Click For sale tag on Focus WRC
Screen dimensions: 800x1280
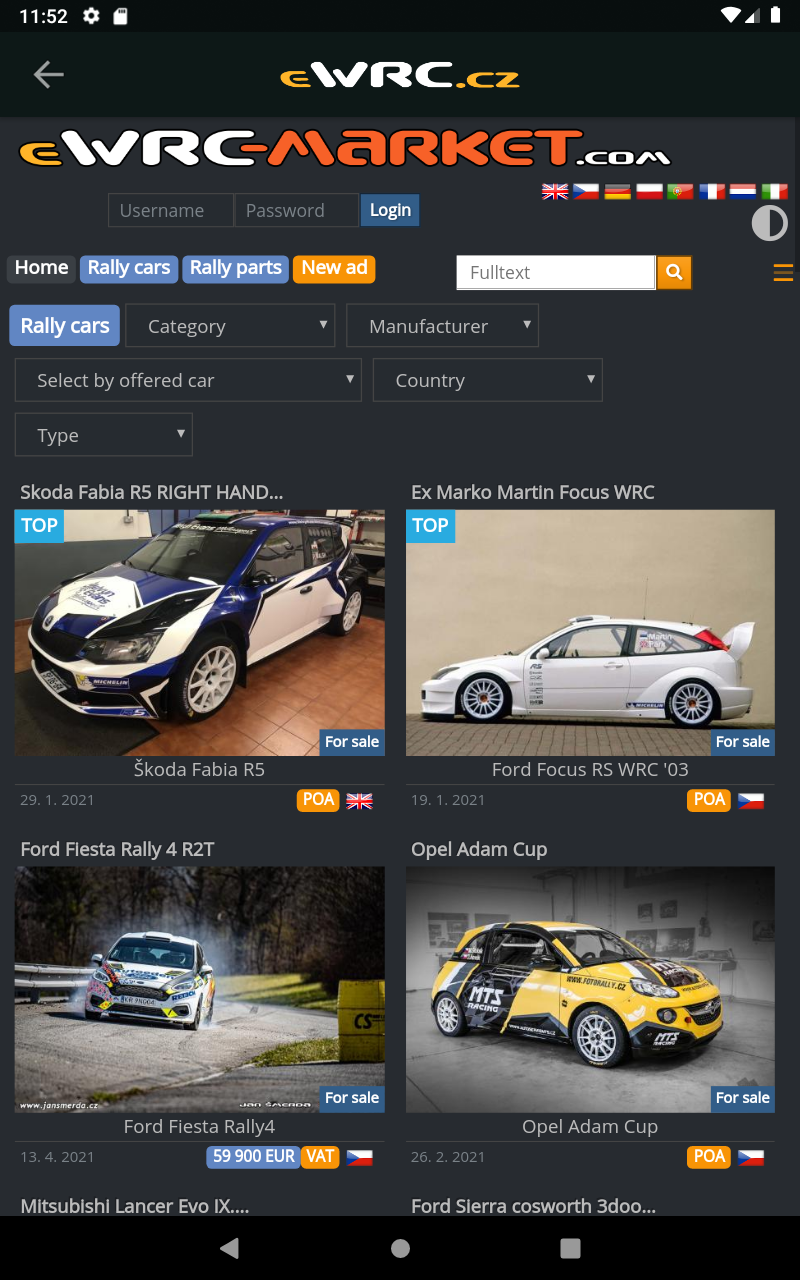[743, 742]
